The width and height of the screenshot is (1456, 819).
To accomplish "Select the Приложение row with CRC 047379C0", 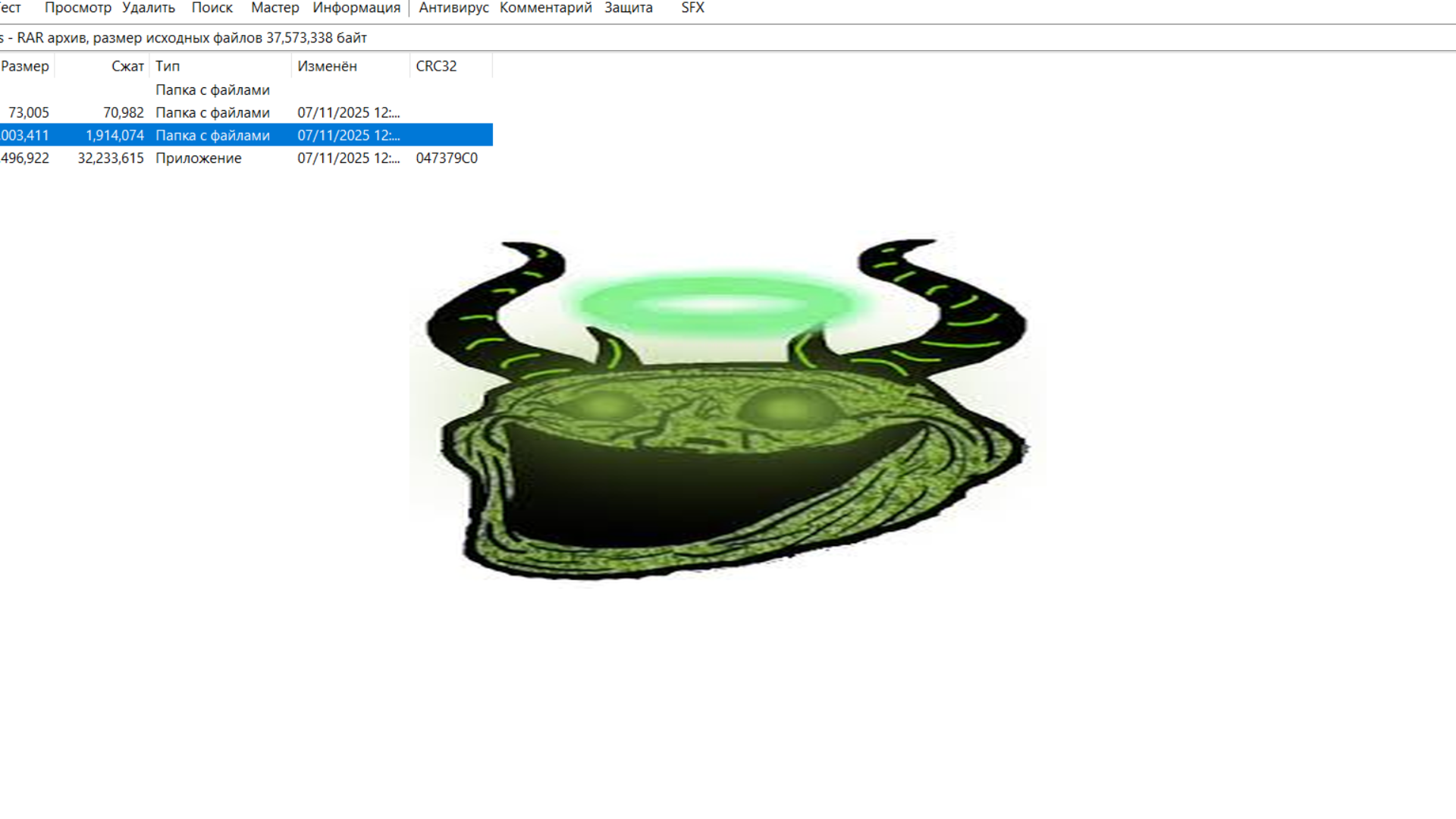I will [199, 158].
